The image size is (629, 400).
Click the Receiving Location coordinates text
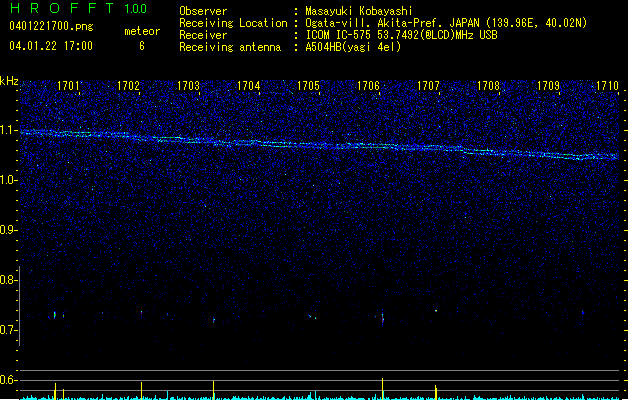tap(445, 23)
